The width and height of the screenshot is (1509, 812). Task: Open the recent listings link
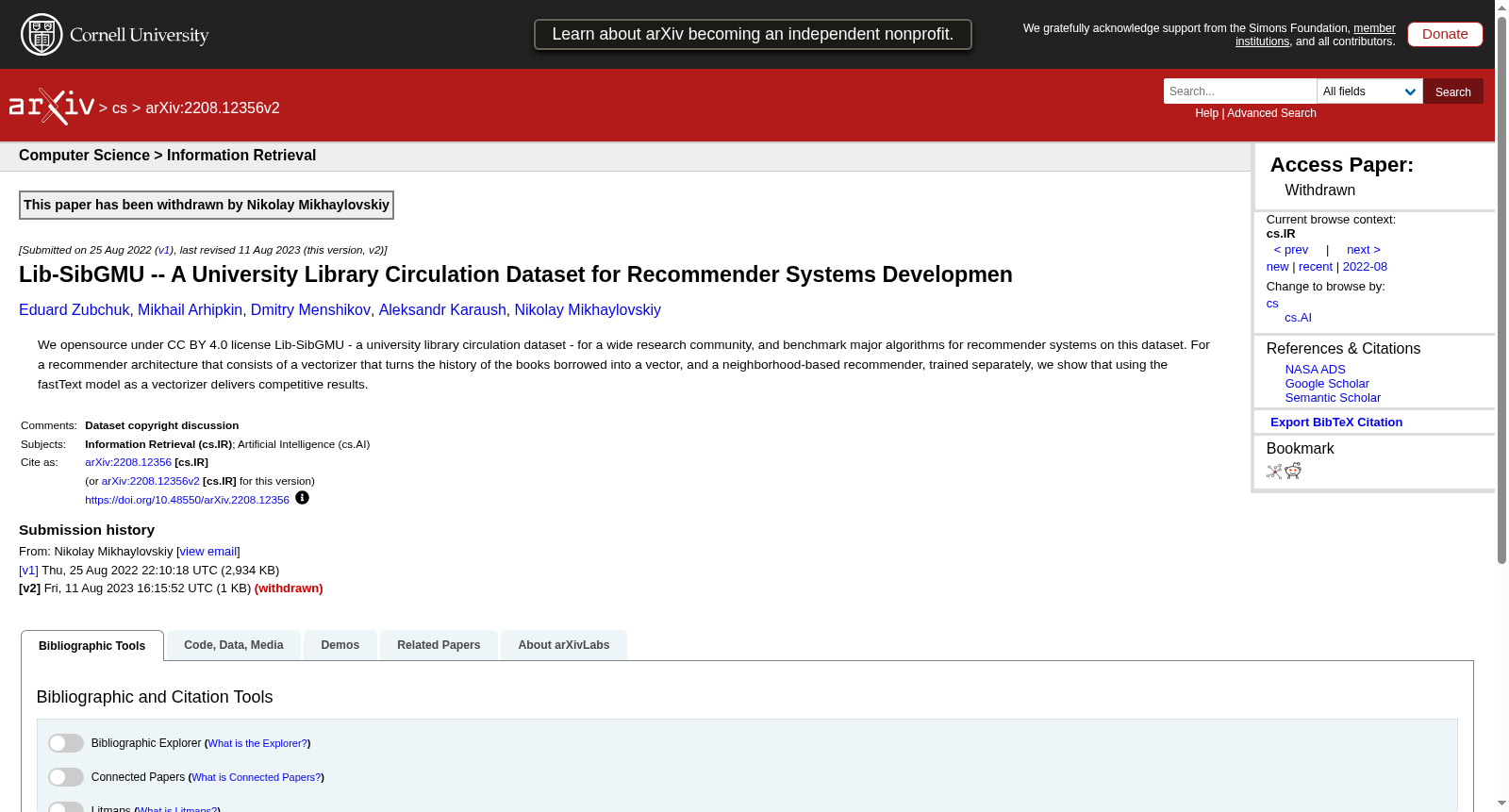pos(1316,267)
